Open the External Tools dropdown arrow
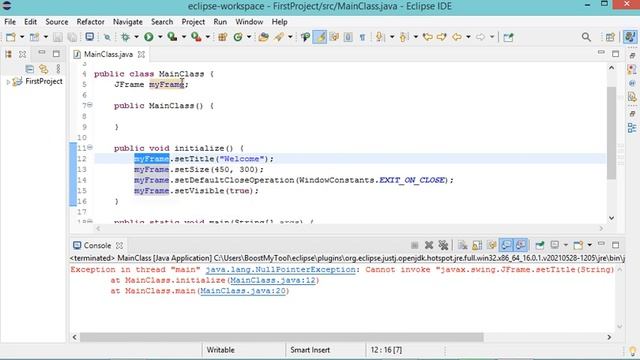 [208, 37]
